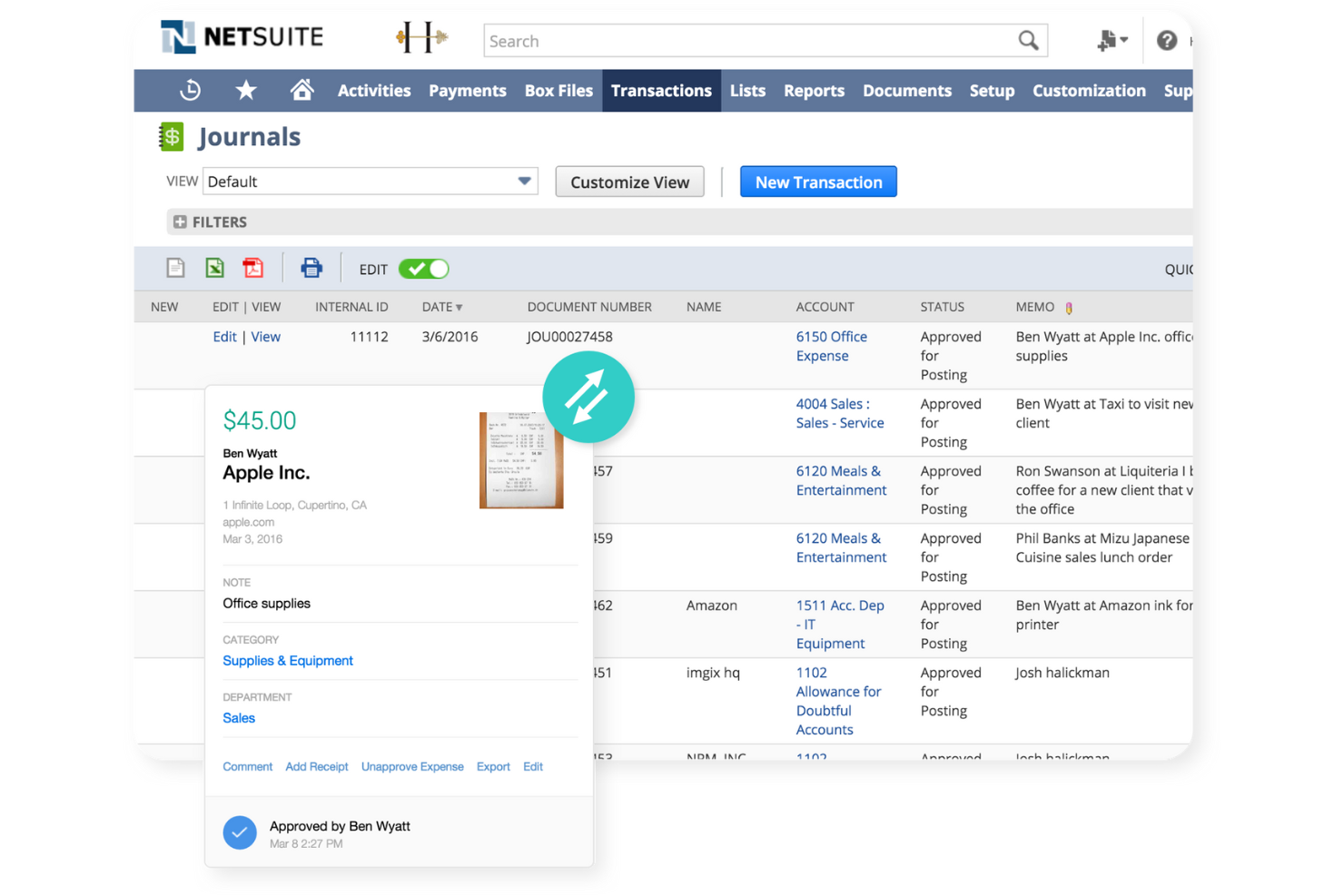Open quick add document icon in header

(1108, 40)
